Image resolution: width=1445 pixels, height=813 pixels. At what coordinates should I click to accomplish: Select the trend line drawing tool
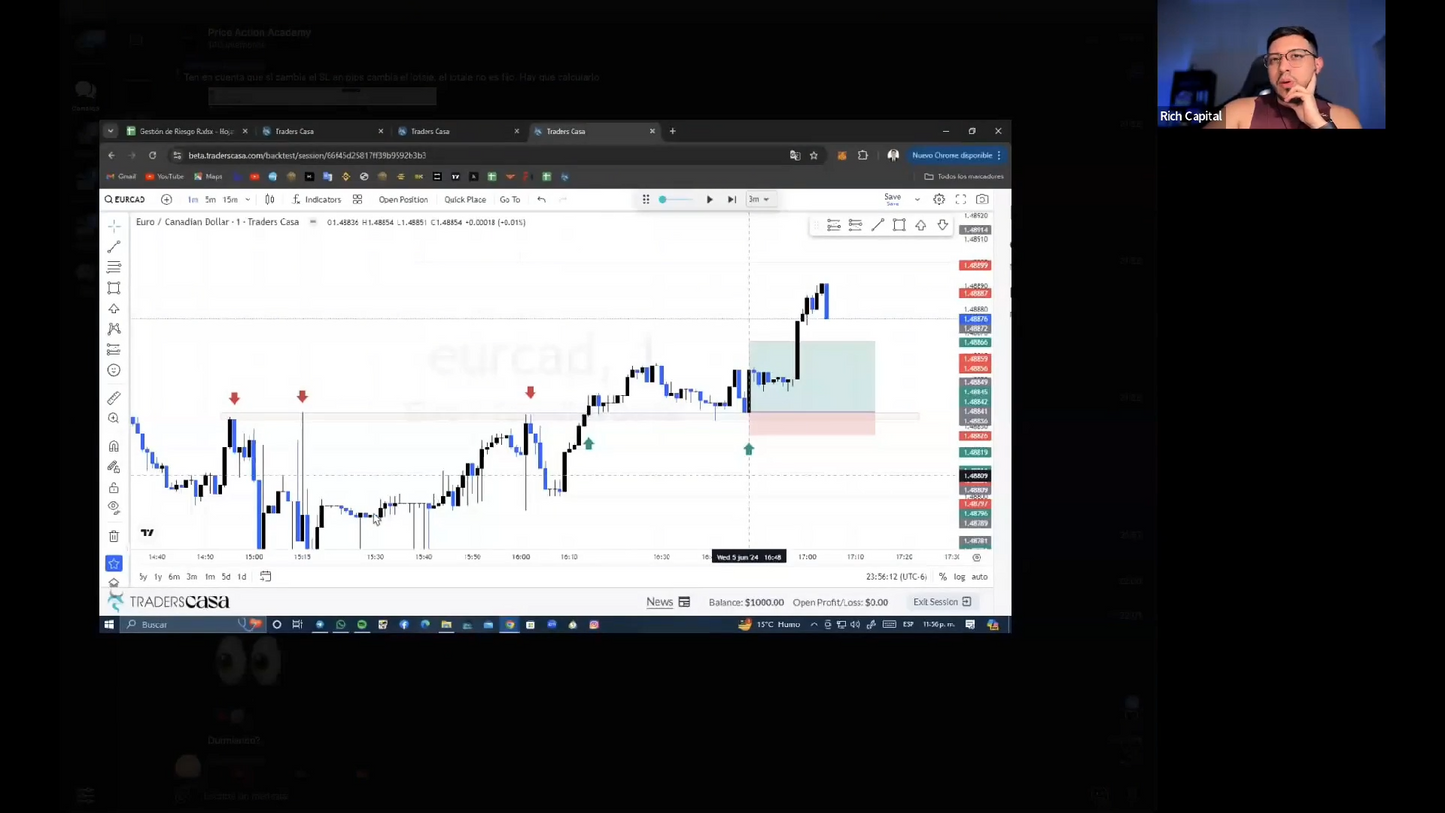[114, 247]
